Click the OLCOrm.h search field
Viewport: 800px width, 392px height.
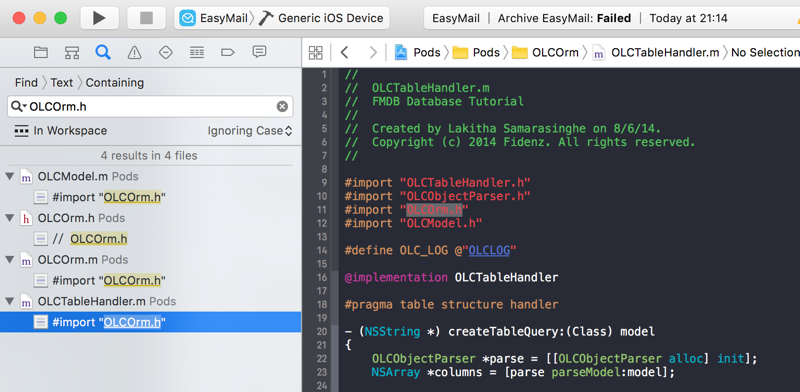pos(150,106)
